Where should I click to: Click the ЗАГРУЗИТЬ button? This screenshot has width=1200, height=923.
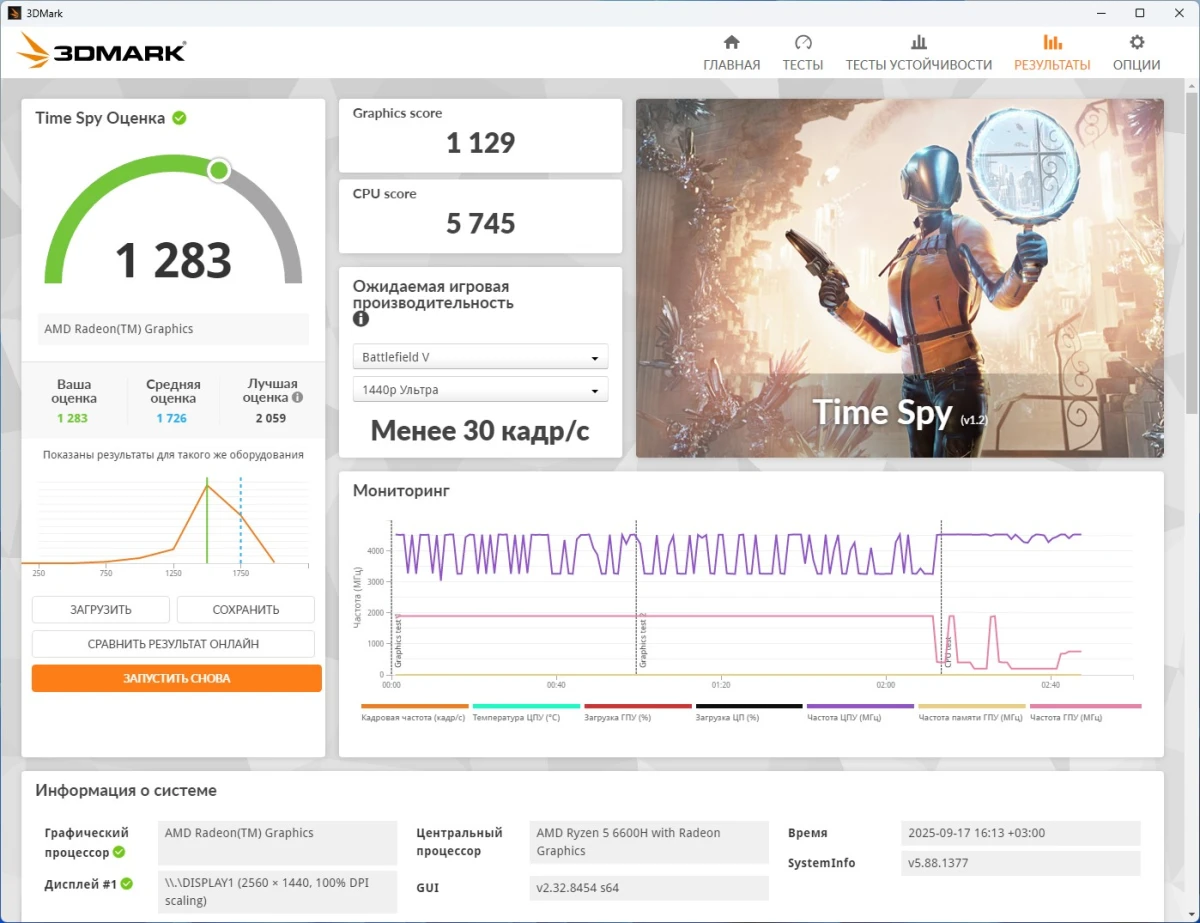[100, 609]
